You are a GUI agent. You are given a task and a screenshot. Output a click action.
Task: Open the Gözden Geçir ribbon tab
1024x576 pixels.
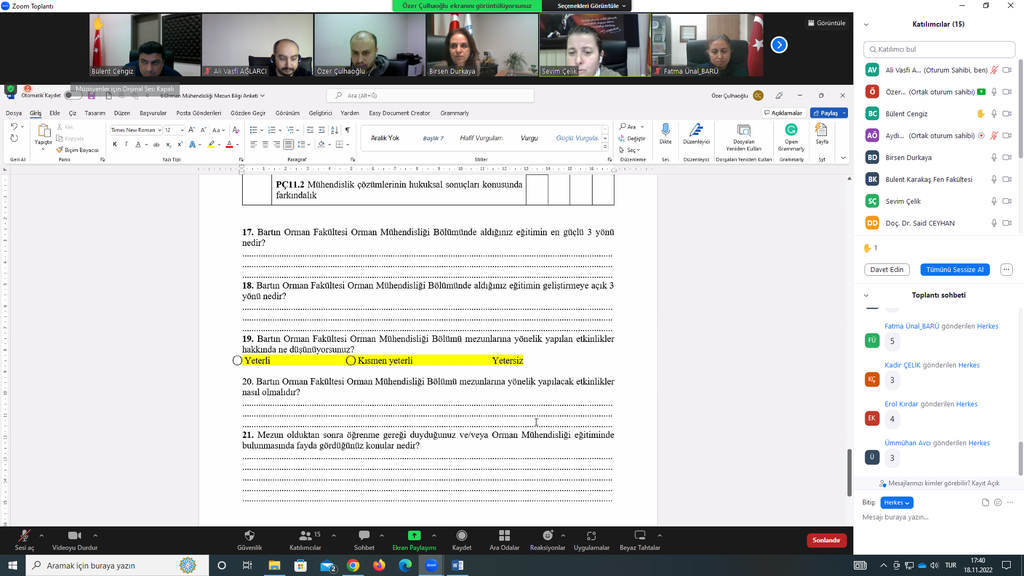point(248,113)
